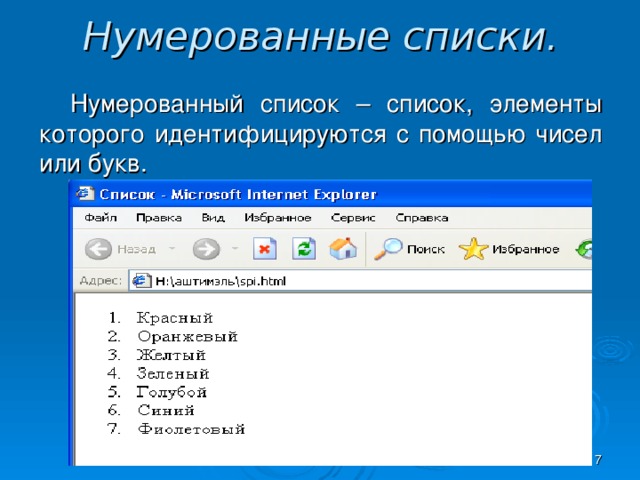Click the Internet Explorer title bar icon

pos(85,193)
